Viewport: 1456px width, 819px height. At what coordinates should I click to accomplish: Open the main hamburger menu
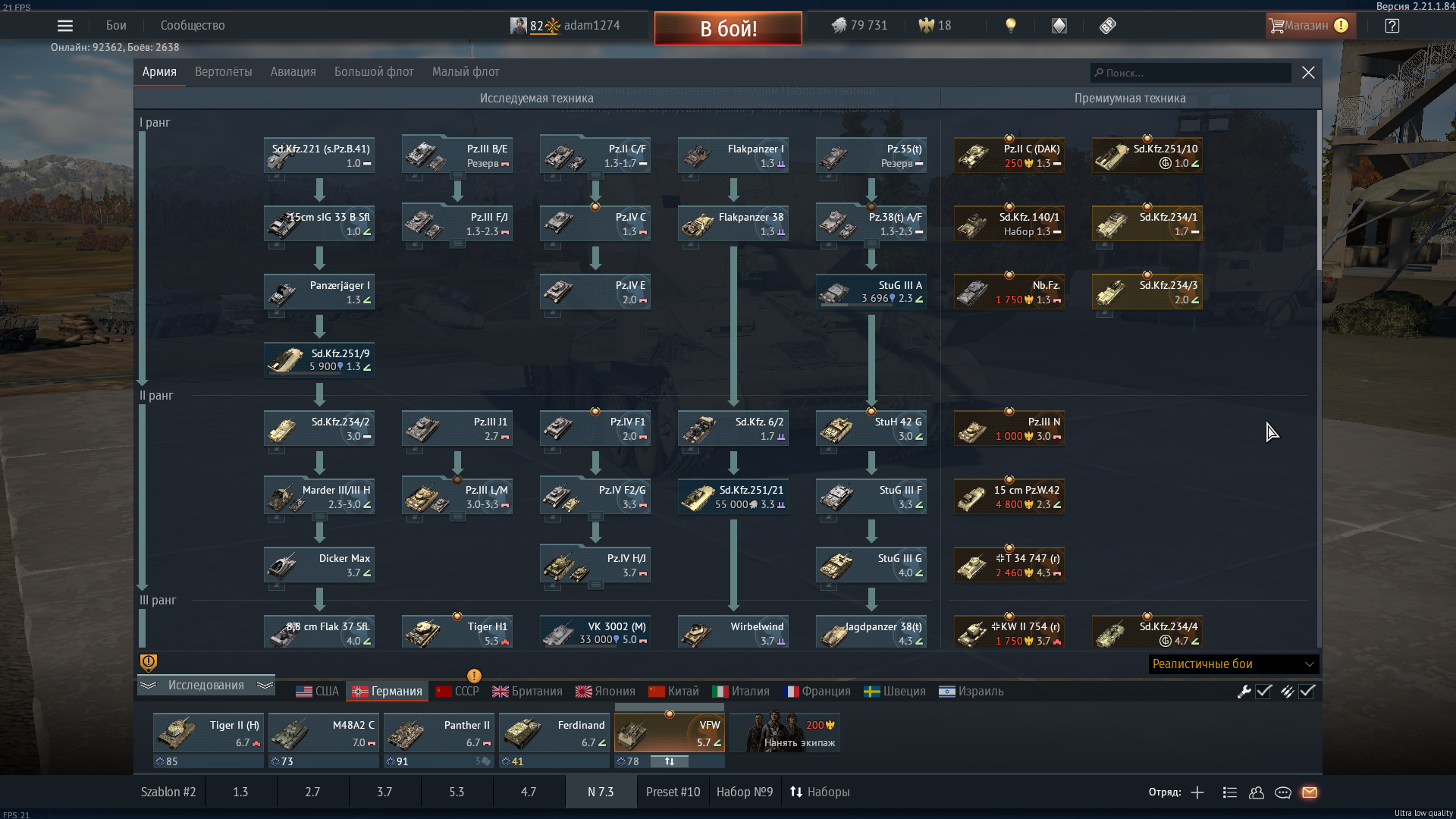click(x=65, y=26)
